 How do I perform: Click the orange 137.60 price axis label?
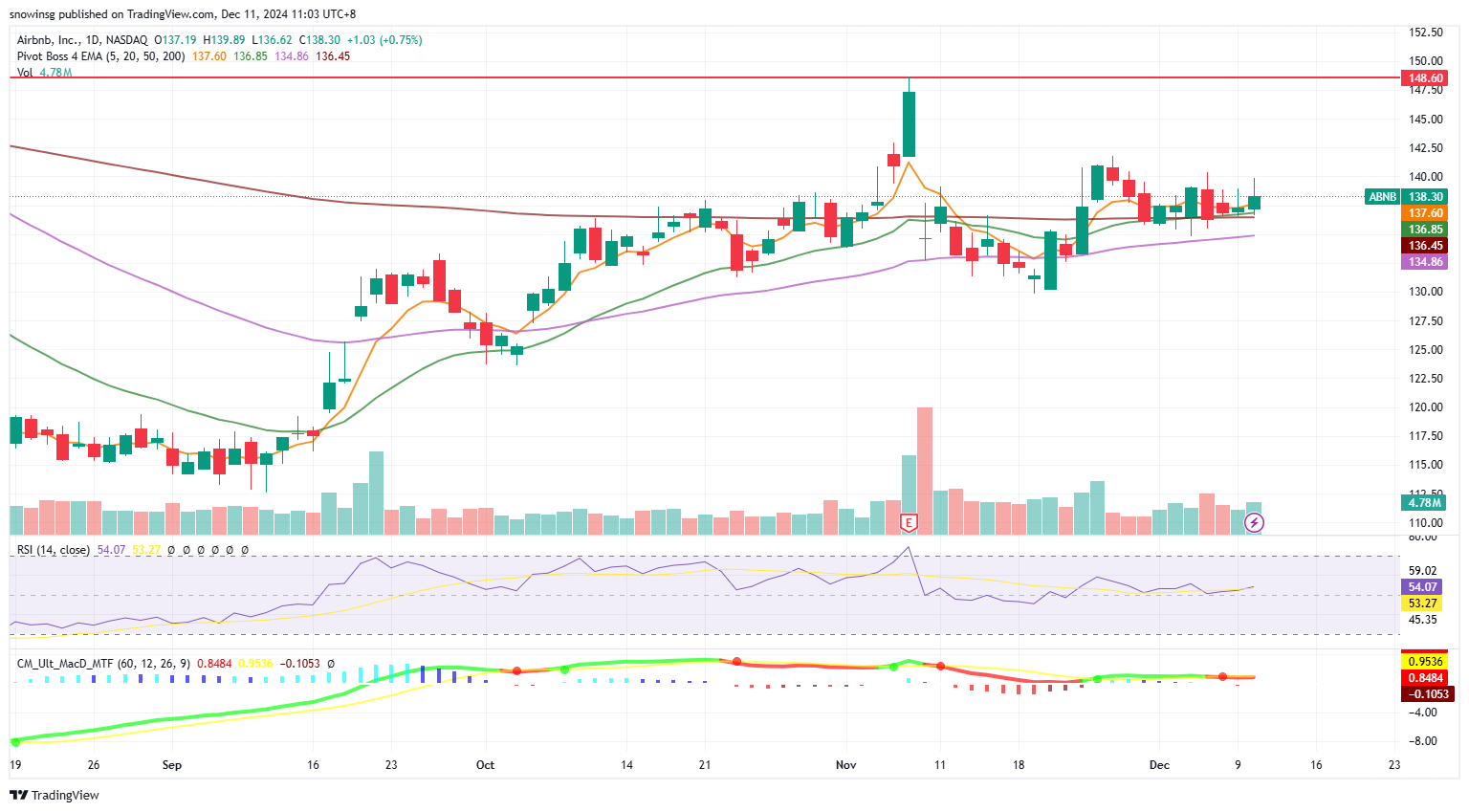[1425, 213]
